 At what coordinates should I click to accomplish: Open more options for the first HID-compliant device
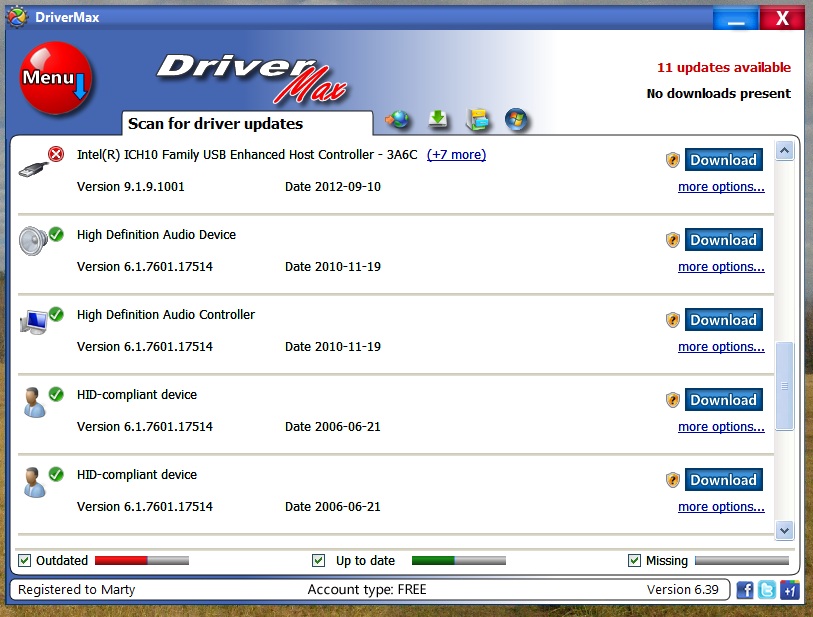[x=721, y=426]
